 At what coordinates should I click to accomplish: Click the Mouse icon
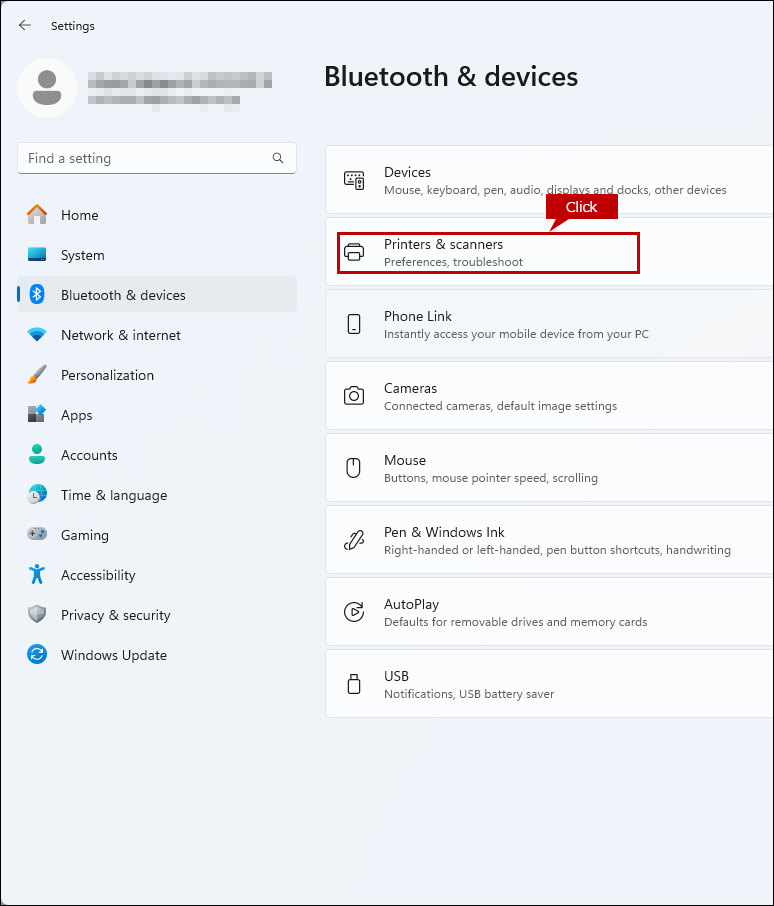[353, 468]
